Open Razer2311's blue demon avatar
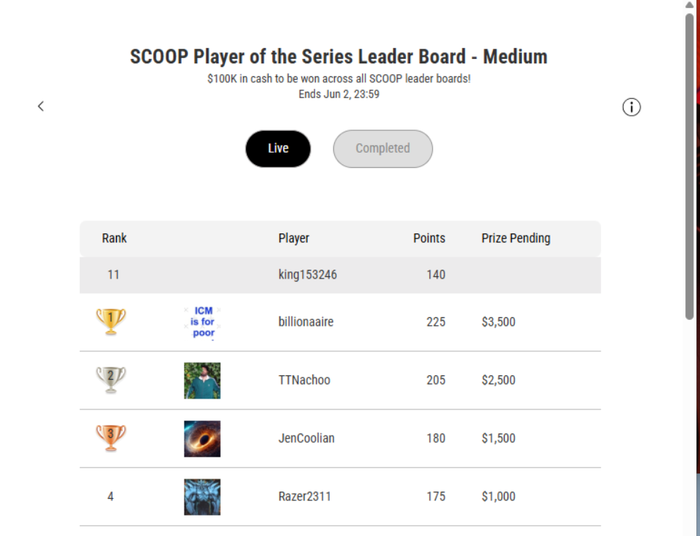700x536 pixels. coord(202,497)
